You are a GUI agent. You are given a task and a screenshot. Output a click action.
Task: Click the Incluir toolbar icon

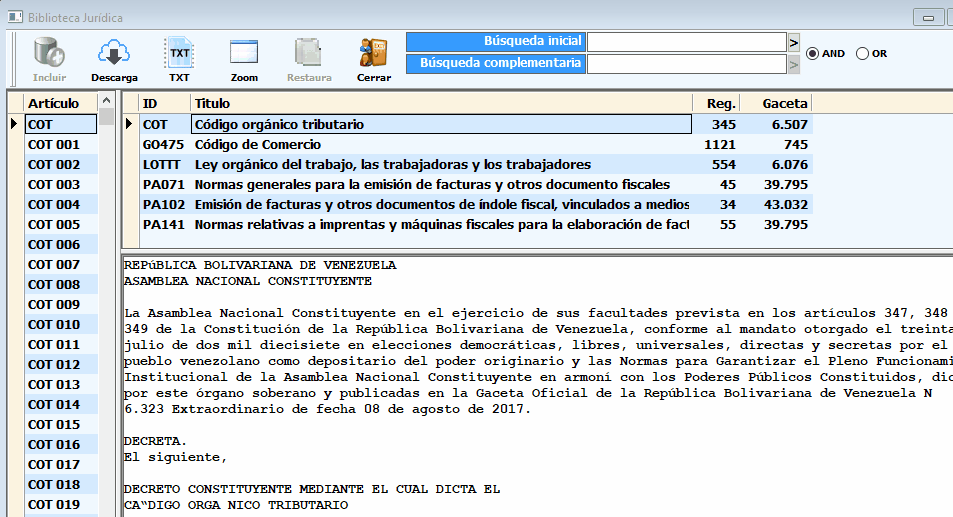point(49,53)
